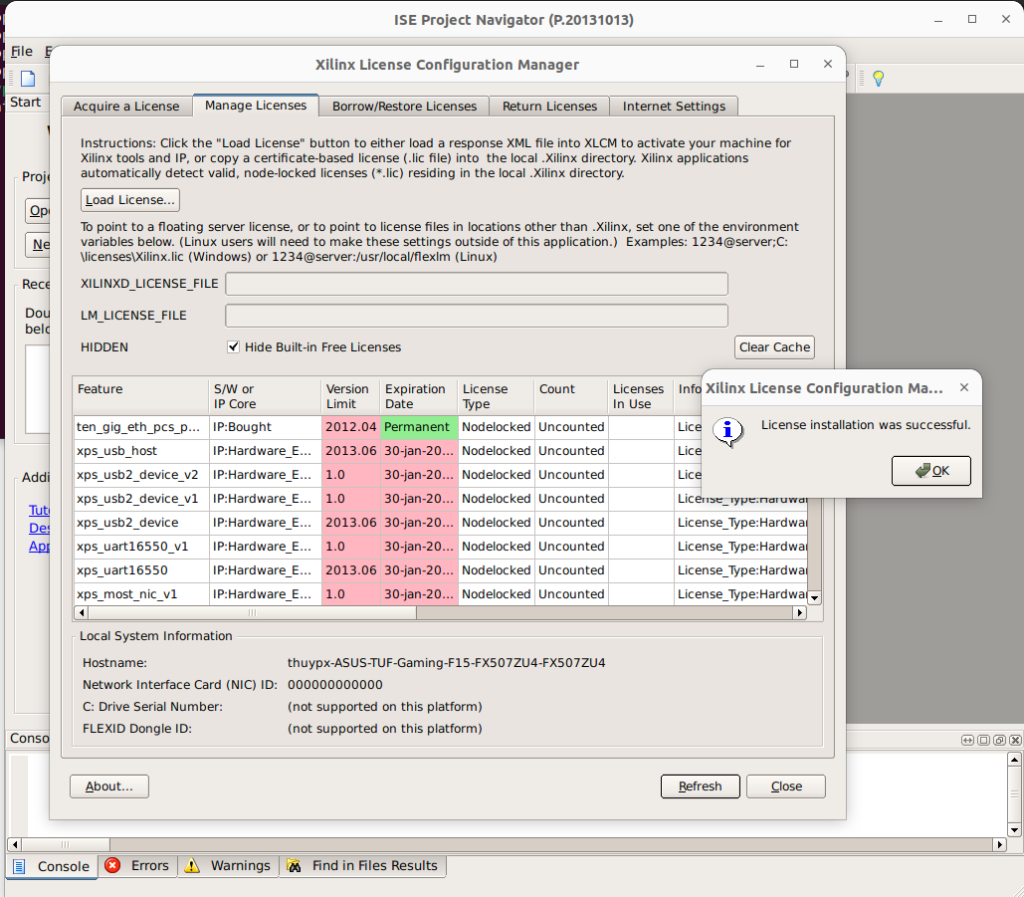Click the license table's horizontal scrollbar thumb

pyautogui.click(x=252, y=612)
